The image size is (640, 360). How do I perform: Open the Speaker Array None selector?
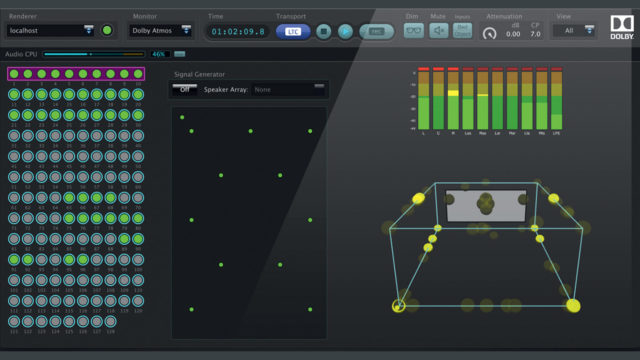coord(288,89)
